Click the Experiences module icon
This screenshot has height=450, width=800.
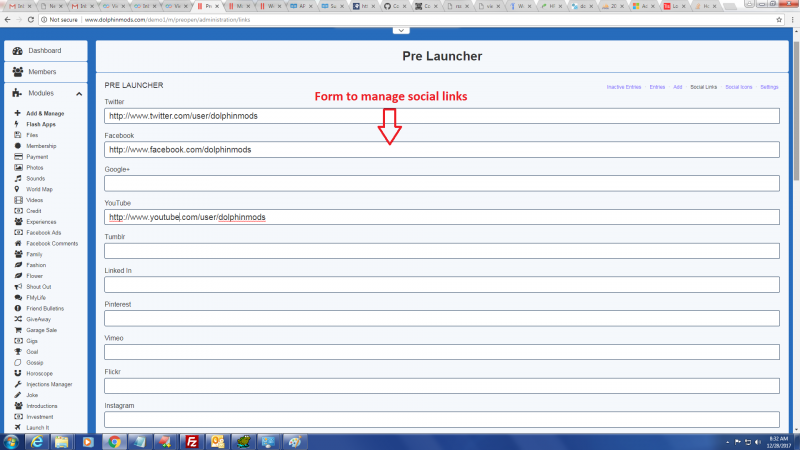(18, 221)
